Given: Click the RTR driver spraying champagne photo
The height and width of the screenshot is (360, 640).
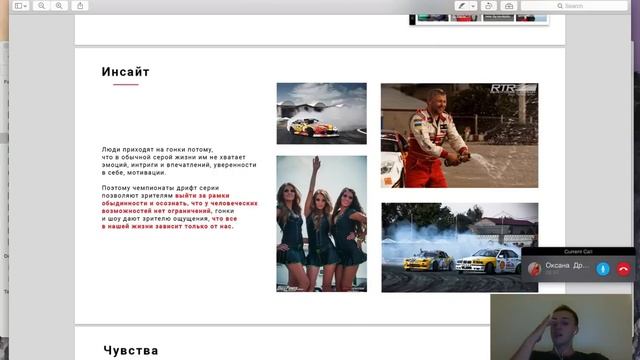Looking at the screenshot, I should coord(460,136).
